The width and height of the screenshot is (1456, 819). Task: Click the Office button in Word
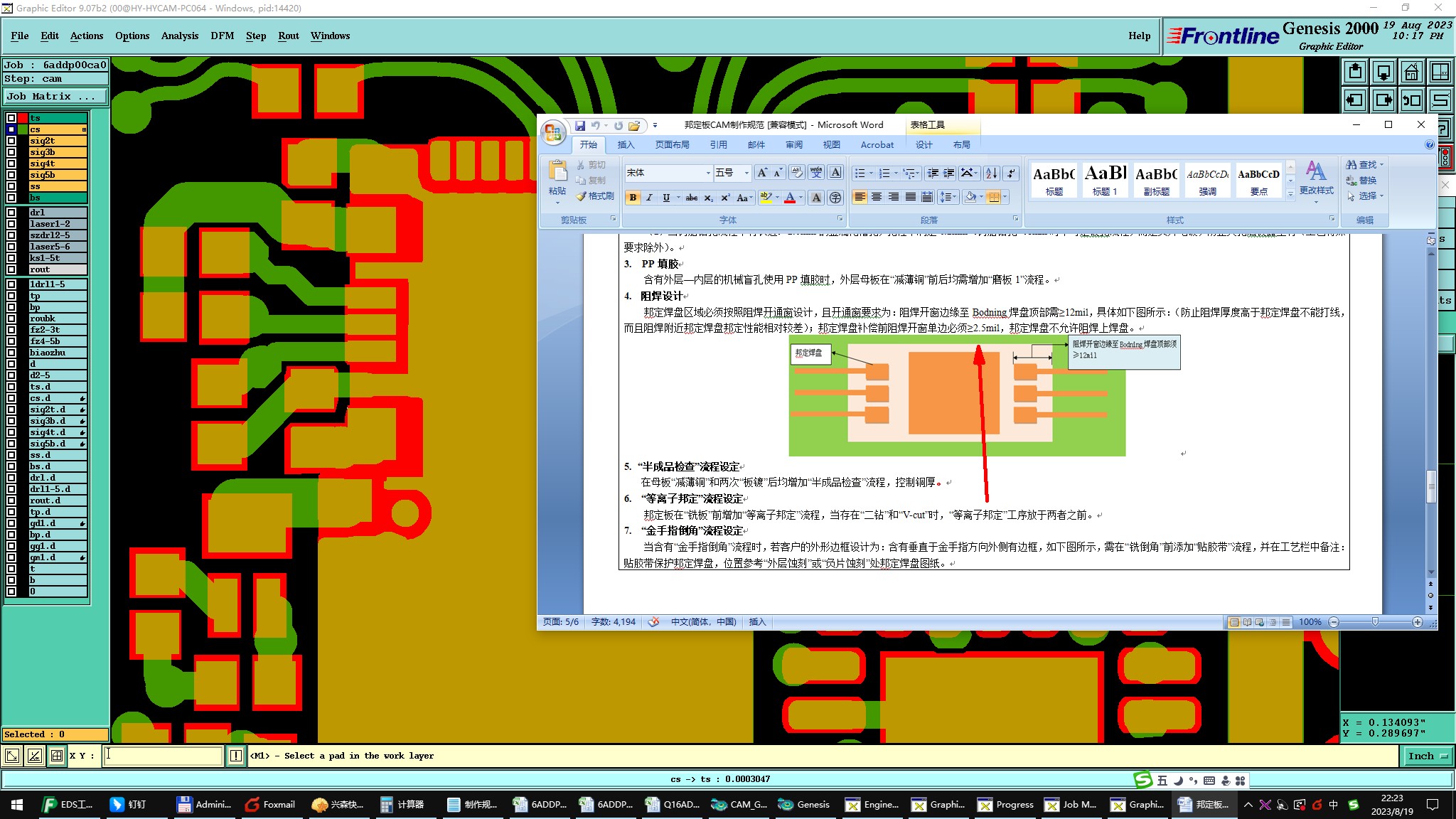tap(553, 132)
